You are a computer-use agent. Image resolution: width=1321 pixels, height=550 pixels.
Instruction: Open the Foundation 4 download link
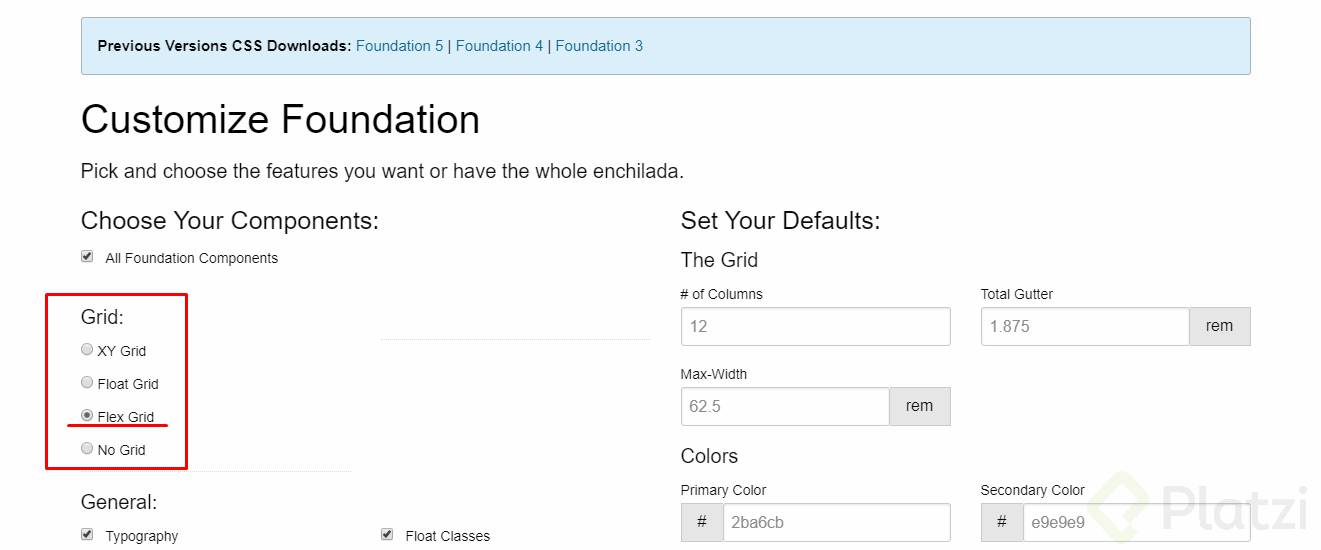(x=499, y=46)
